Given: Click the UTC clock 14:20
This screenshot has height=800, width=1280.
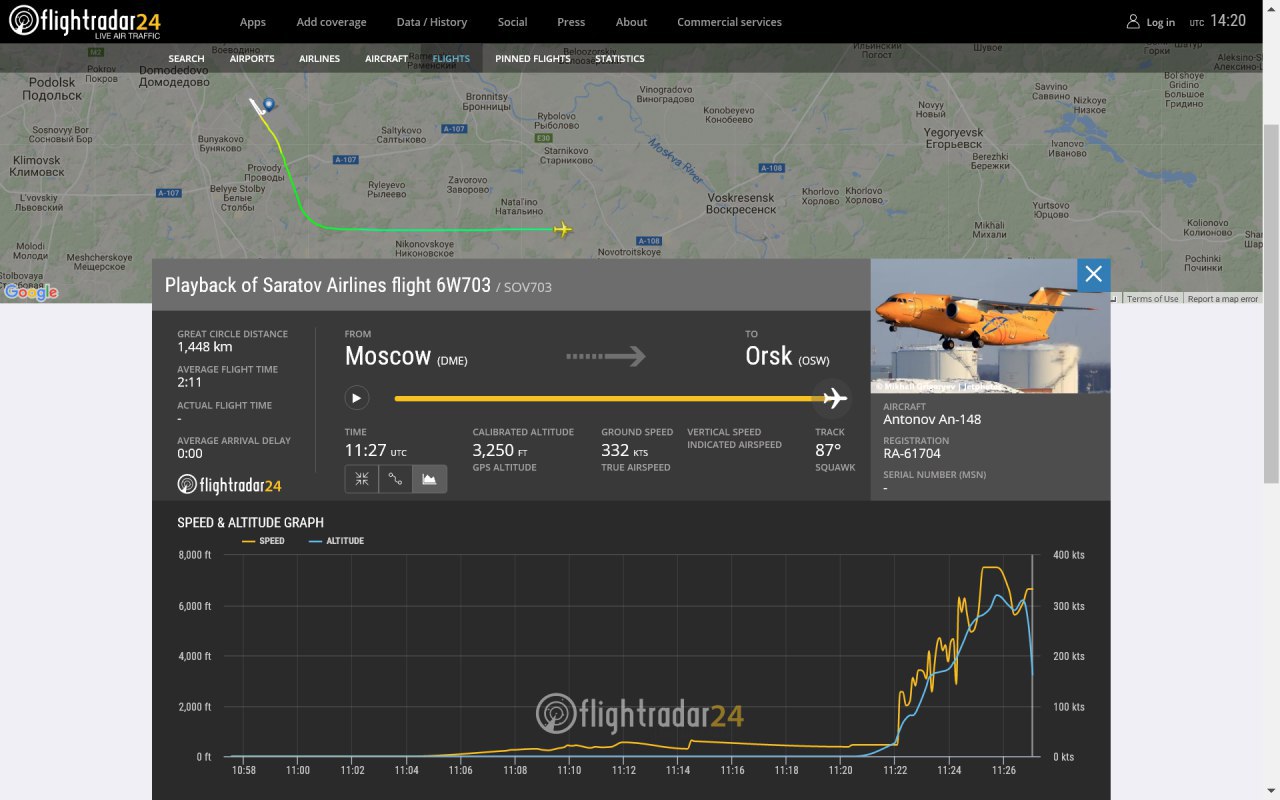Looking at the screenshot, I should pyautogui.click(x=1228, y=21).
